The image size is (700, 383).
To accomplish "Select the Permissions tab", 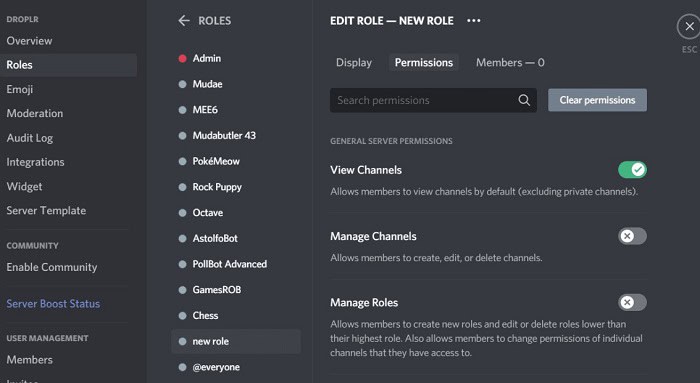I will pyautogui.click(x=424, y=62).
